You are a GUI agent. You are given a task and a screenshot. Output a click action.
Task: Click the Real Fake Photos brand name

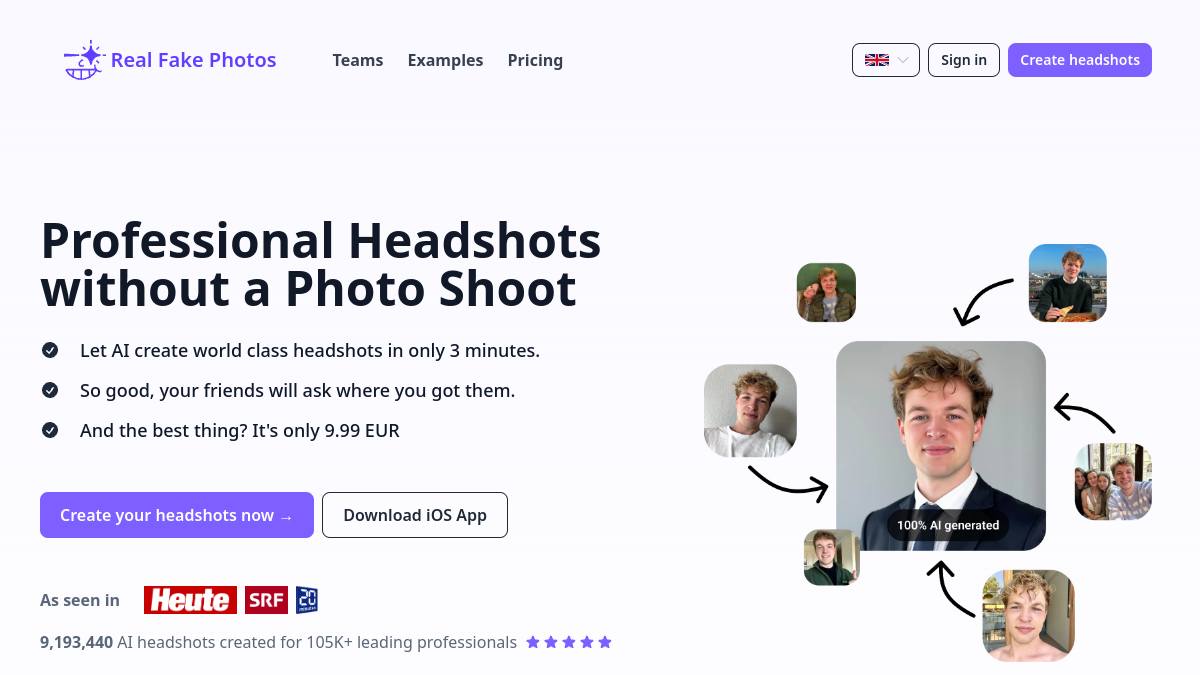(193, 60)
